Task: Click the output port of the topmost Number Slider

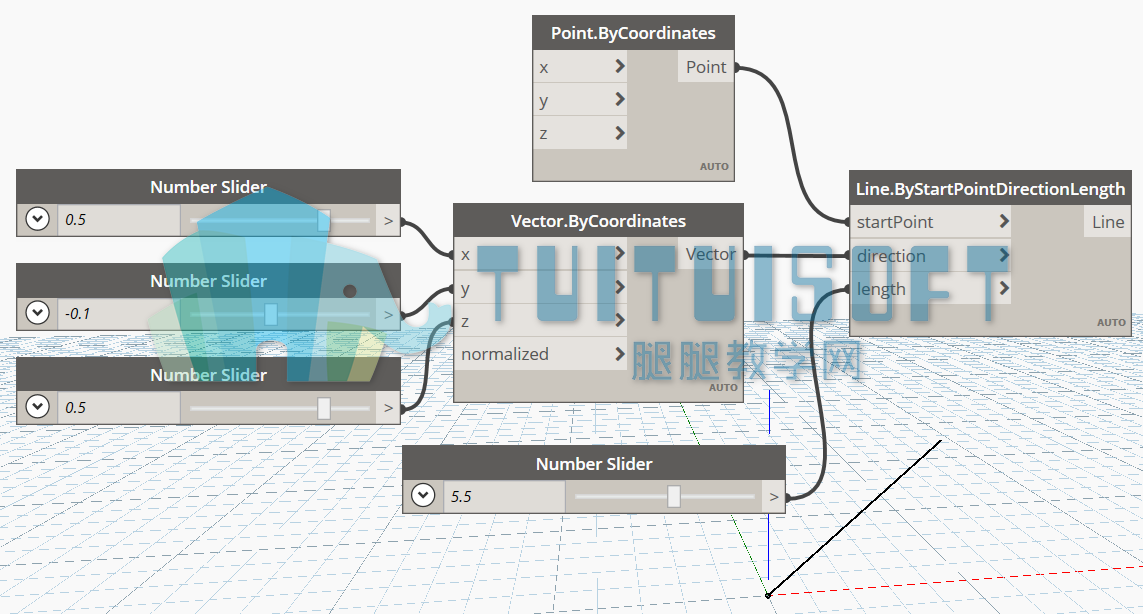Action: 389,220
